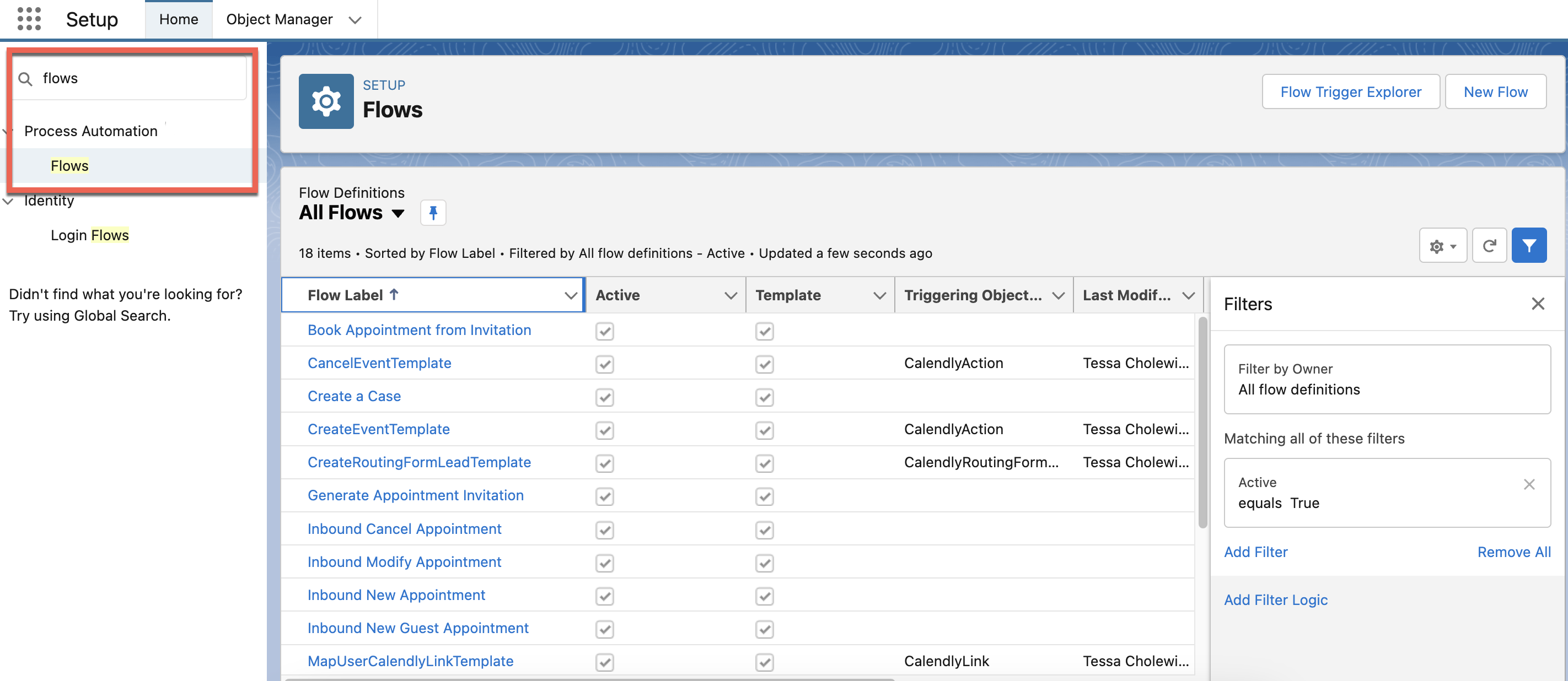Open the Book Appointment from Invitation flow
The height and width of the screenshot is (681, 1568).
click(x=419, y=329)
